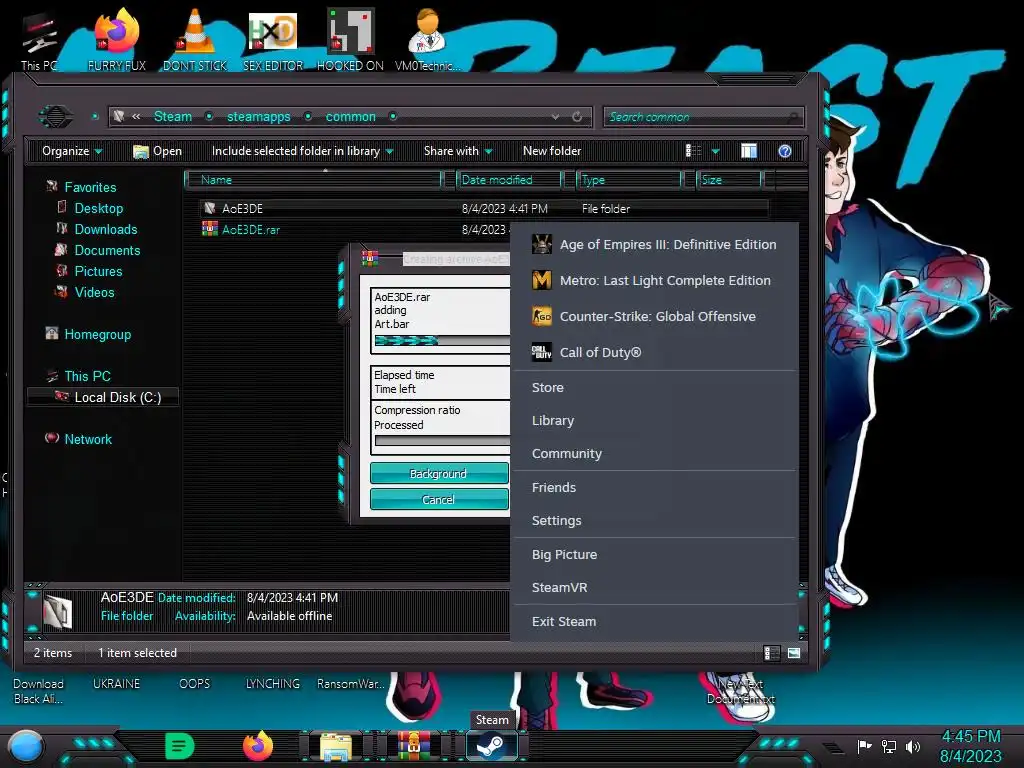The height and width of the screenshot is (768, 1024).
Task: Launch Metro: Last Light Complete Edition
Action: click(654, 280)
